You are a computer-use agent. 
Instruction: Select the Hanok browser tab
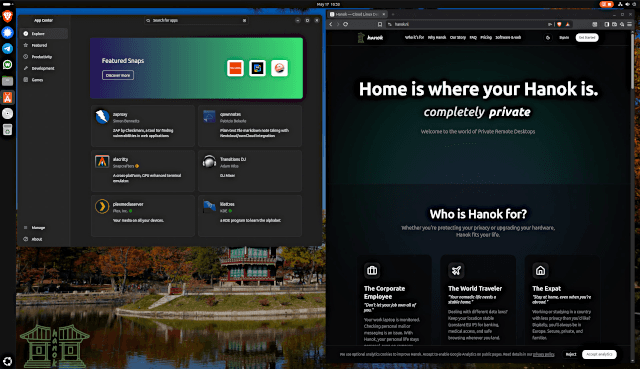(358, 14)
